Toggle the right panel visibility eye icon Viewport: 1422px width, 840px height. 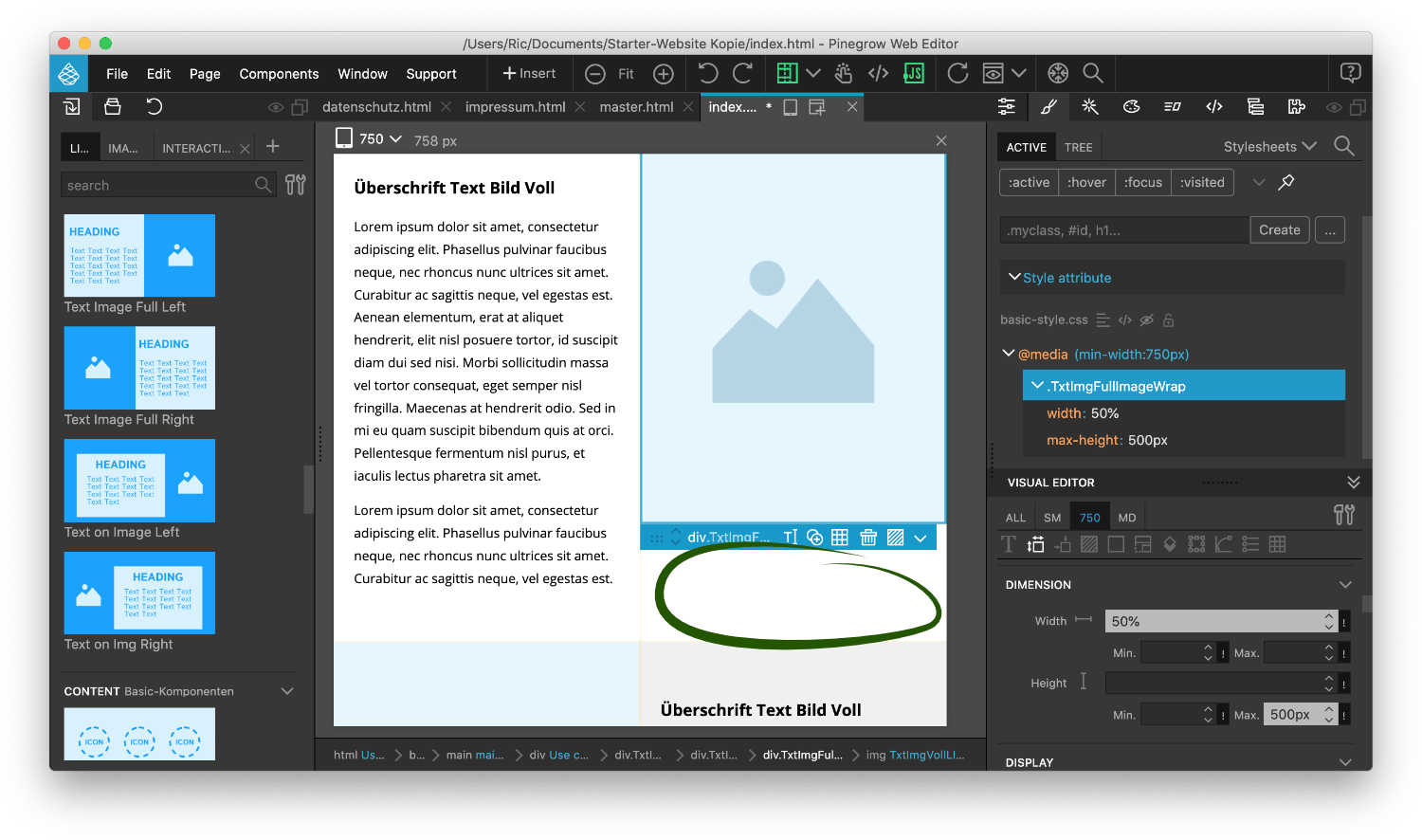click(1334, 107)
